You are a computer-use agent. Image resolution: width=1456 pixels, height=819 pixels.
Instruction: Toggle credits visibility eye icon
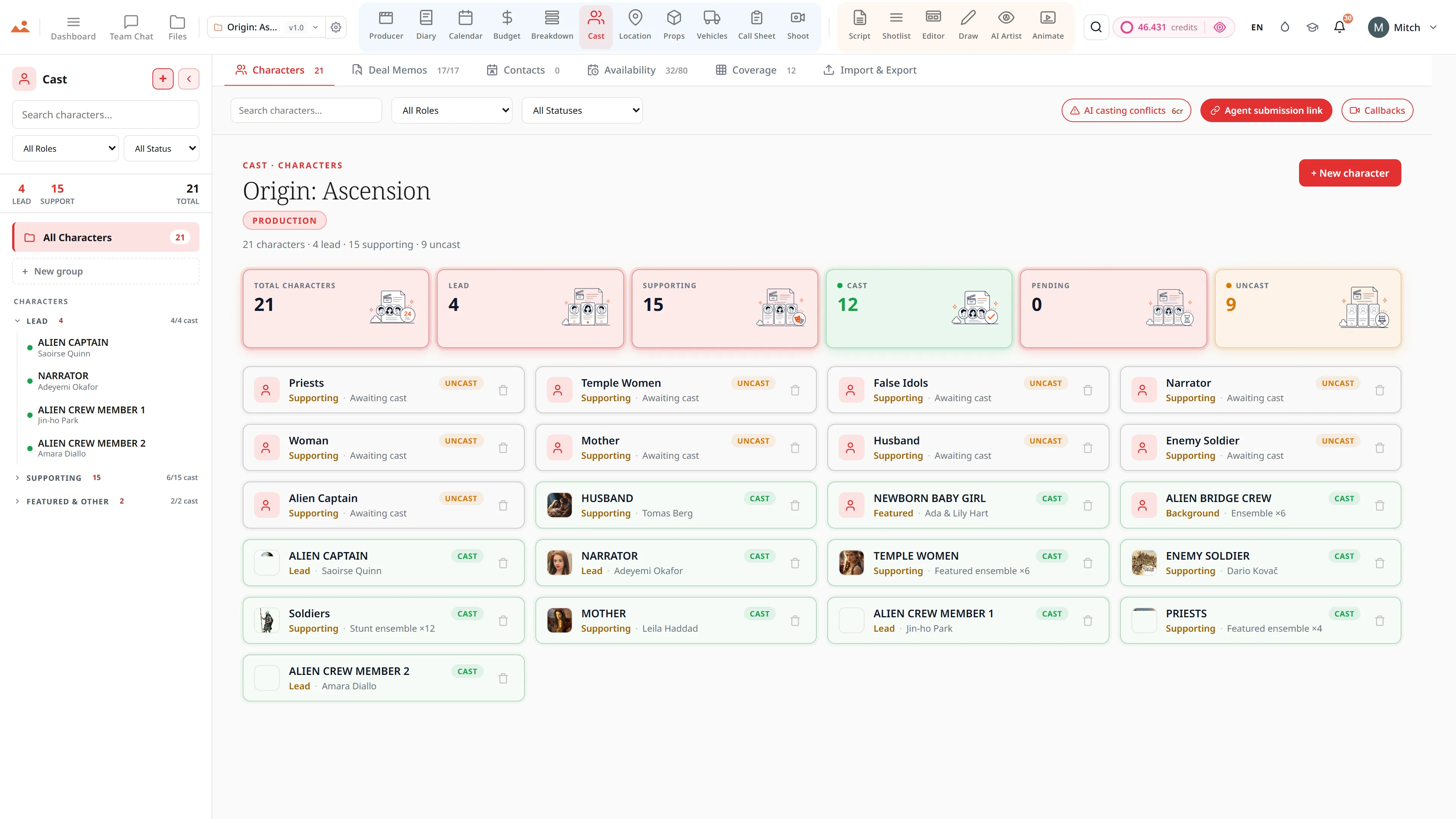coord(1219,27)
